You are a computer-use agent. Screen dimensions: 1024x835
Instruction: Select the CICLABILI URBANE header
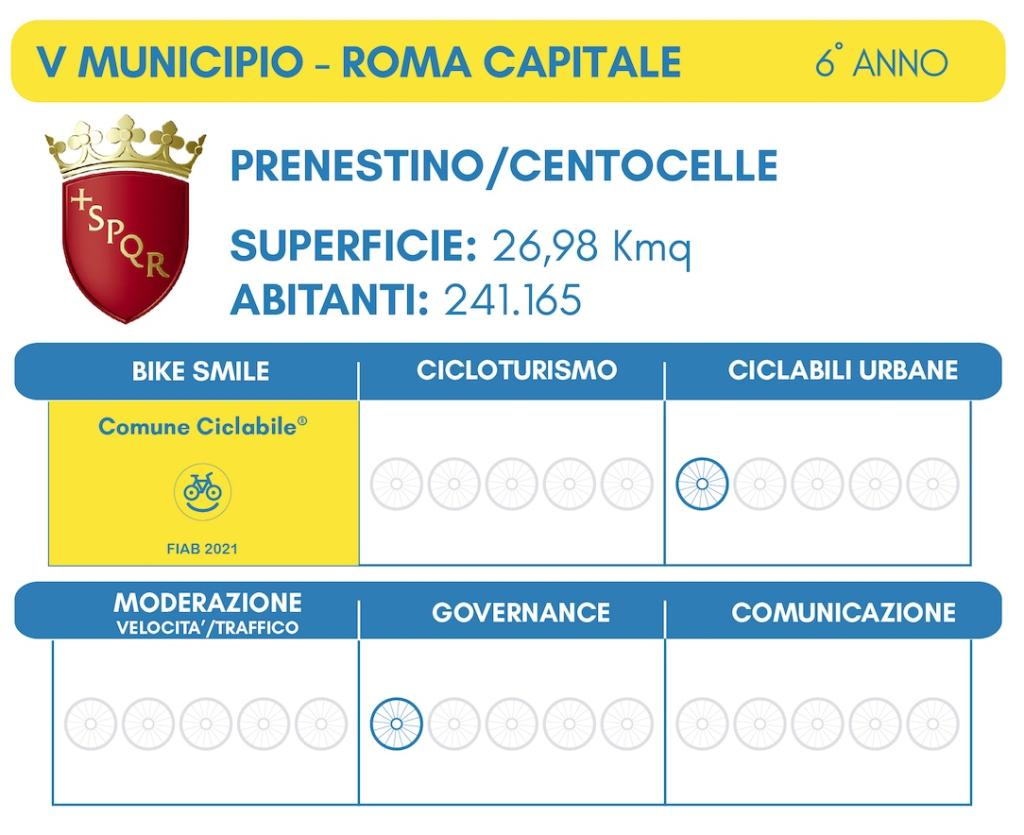pos(842,370)
